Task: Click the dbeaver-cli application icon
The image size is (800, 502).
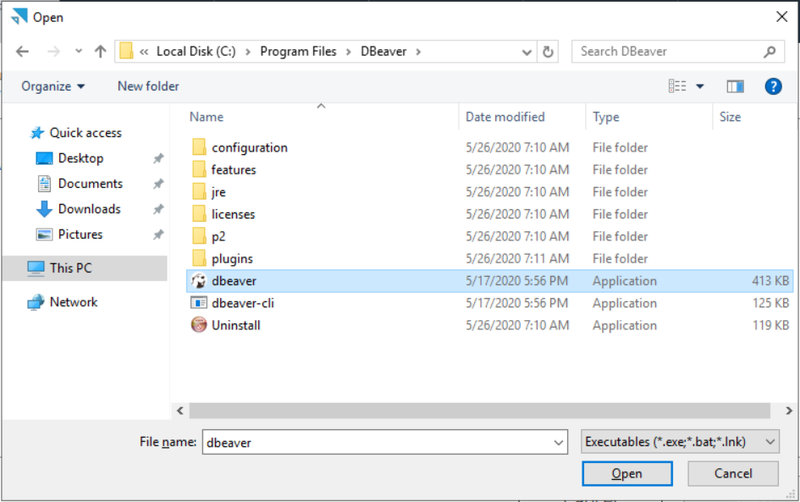Action: pos(198,303)
